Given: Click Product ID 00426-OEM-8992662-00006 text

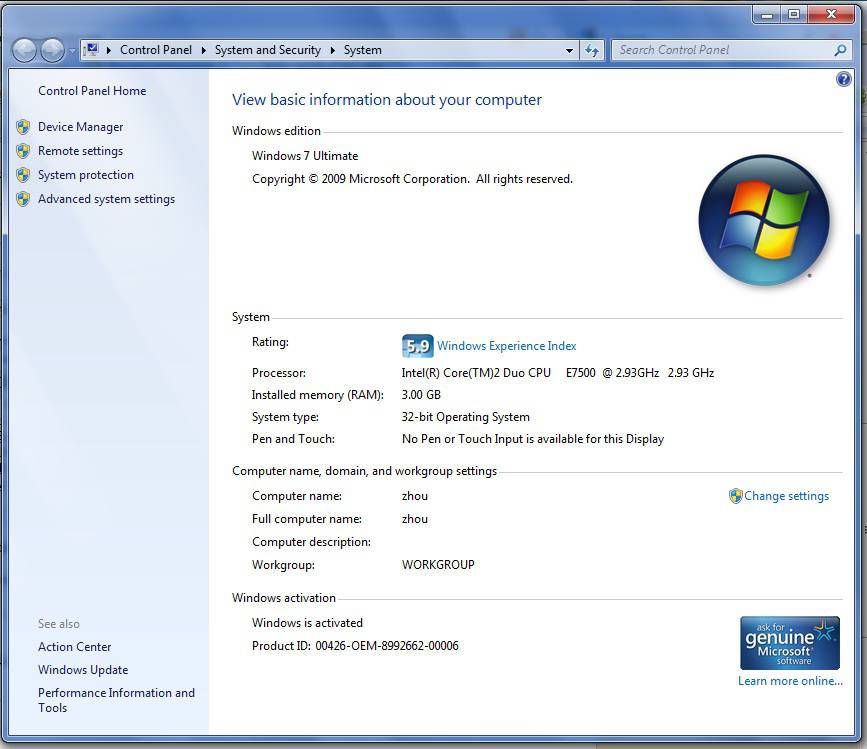Looking at the screenshot, I should (x=355, y=646).
